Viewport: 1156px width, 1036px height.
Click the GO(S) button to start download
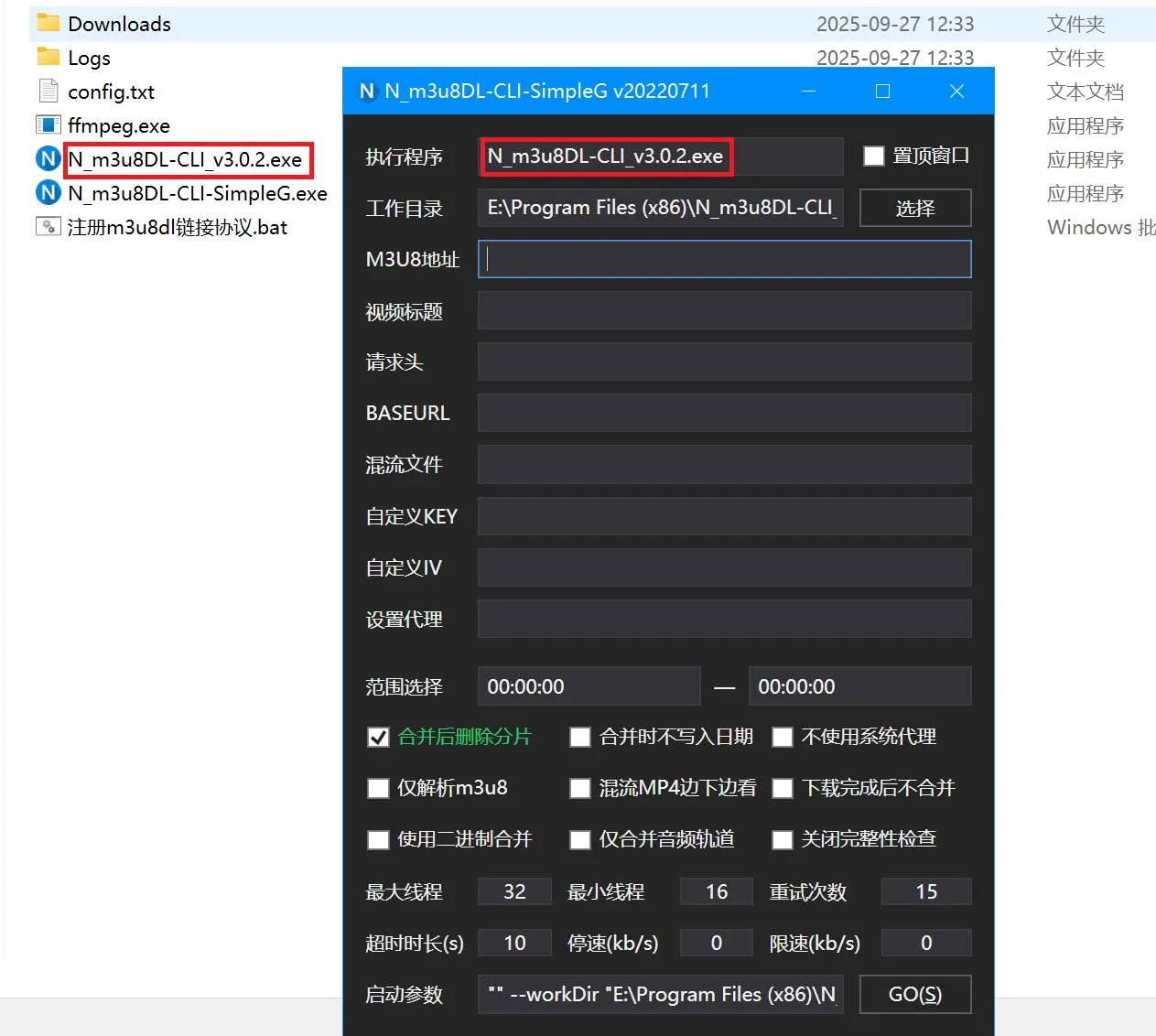click(914, 994)
